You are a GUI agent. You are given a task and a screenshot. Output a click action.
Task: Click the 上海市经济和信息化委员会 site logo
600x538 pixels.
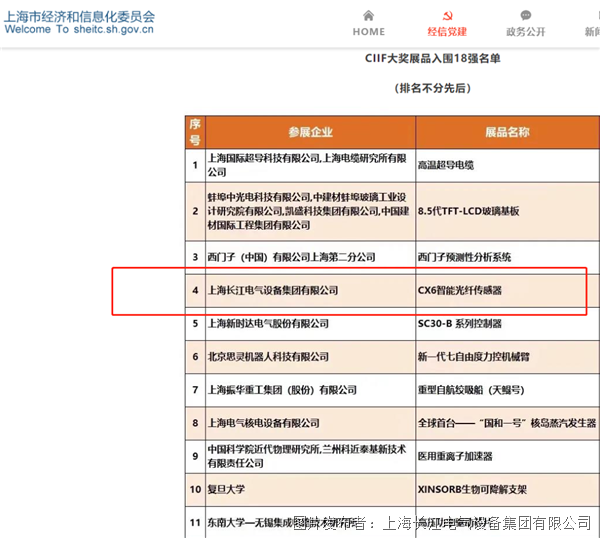click(x=80, y=17)
